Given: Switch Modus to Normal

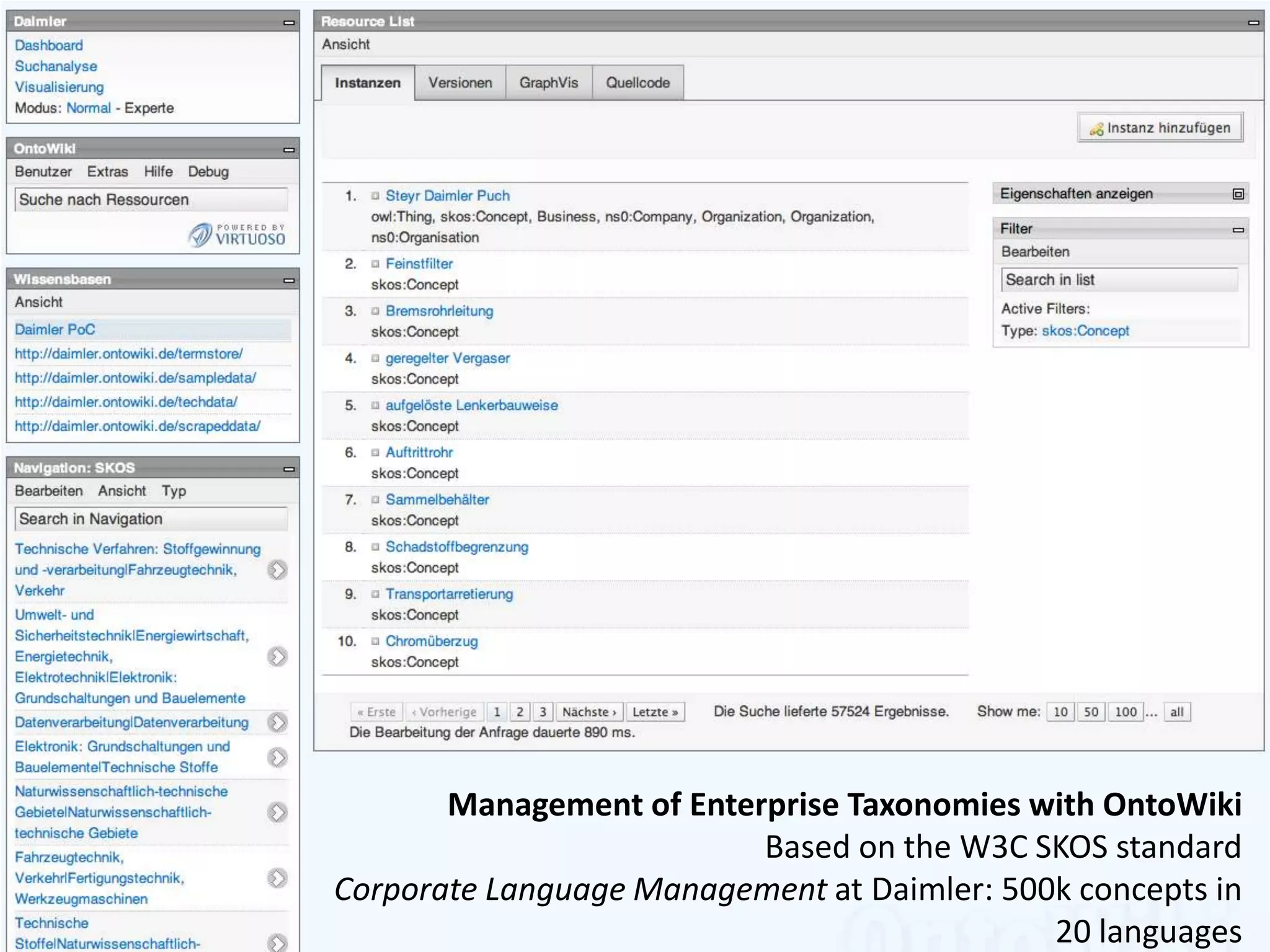Looking at the screenshot, I should (89, 108).
